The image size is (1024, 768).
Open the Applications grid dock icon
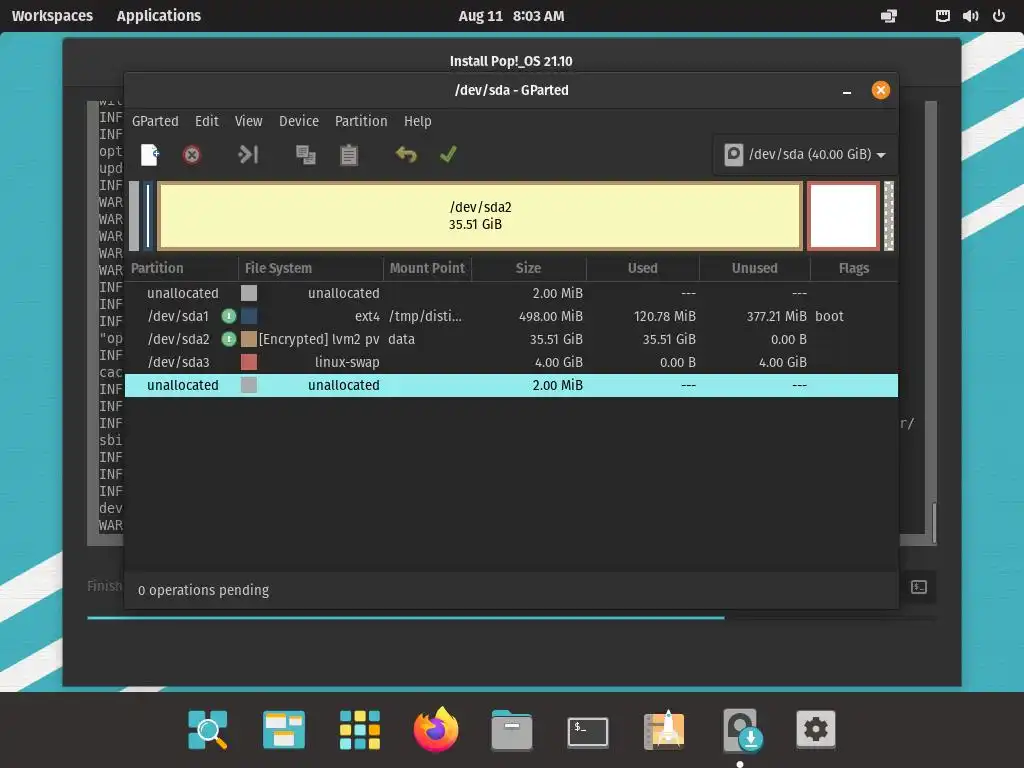[360, 729]
